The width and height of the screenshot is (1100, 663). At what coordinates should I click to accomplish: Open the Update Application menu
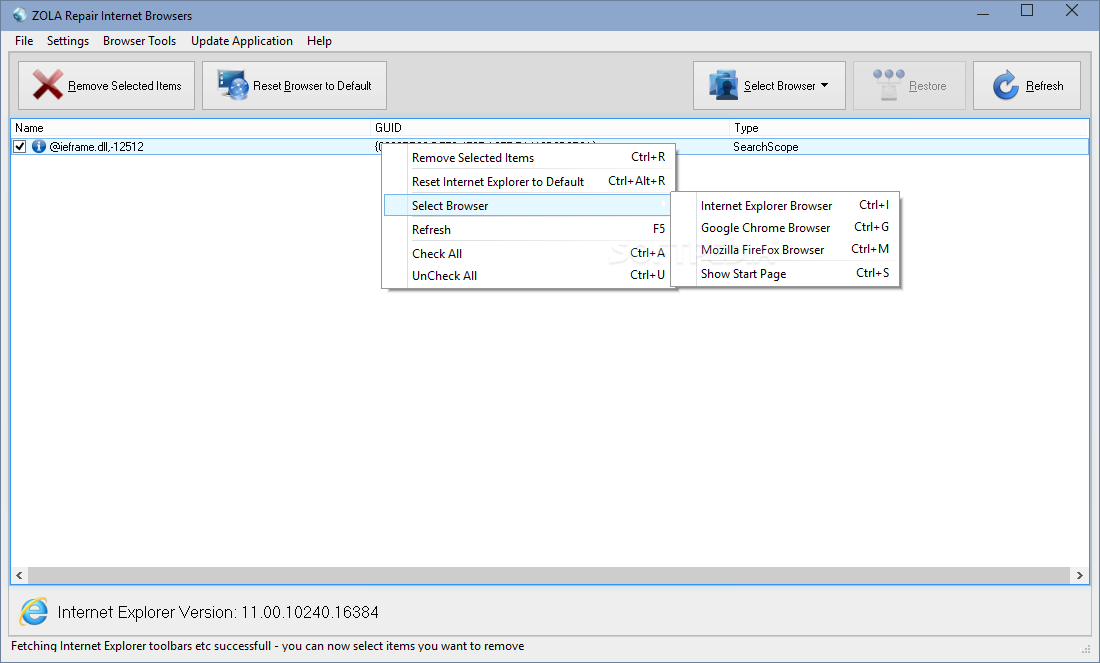[x=242, y=41]
